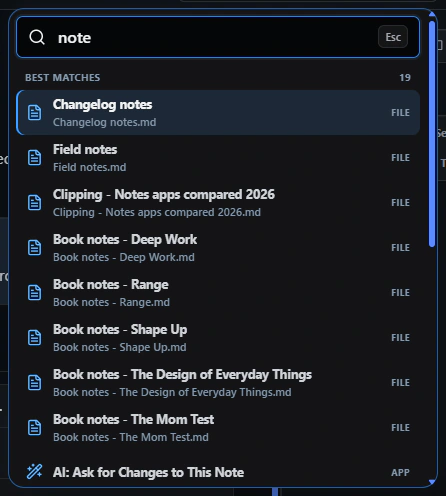Image resolution: width=446 pixels, height=496 pixels.
Task: Click the file icon beside Changelog notes
Action: [34, 113]
